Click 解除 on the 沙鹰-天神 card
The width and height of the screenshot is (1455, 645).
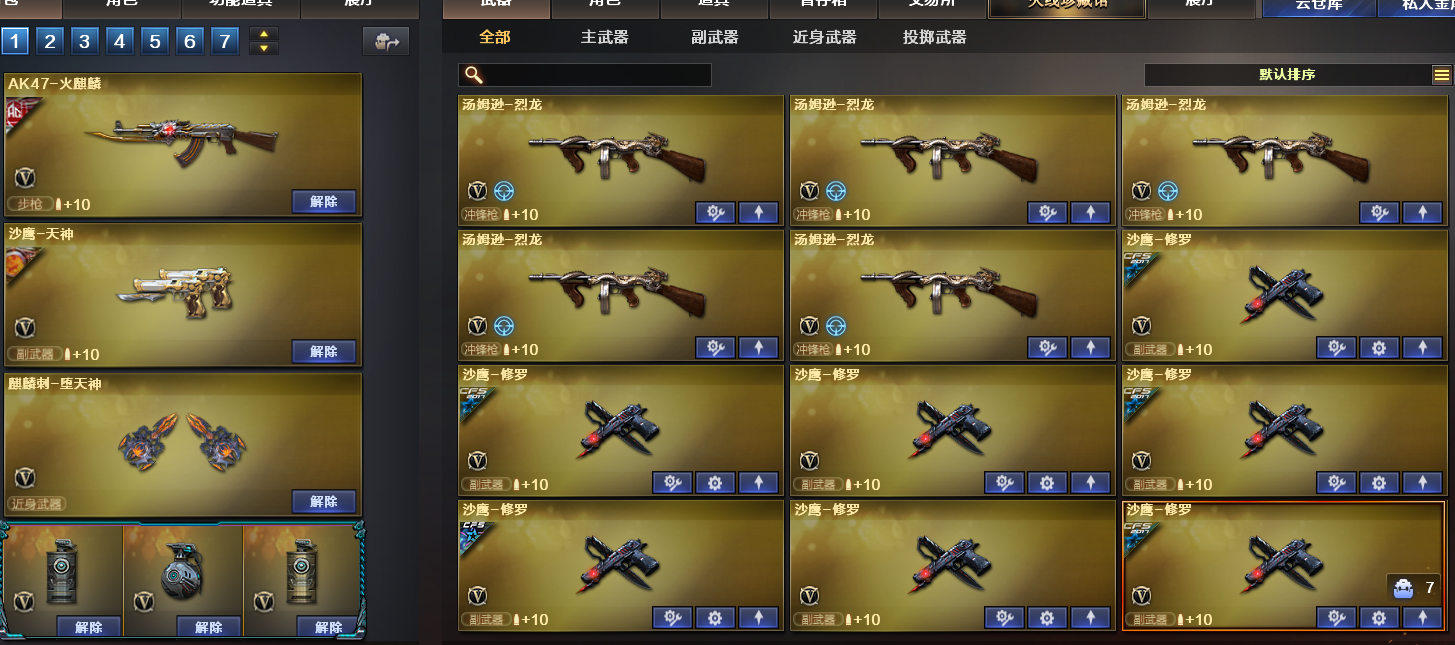[324, 351]
